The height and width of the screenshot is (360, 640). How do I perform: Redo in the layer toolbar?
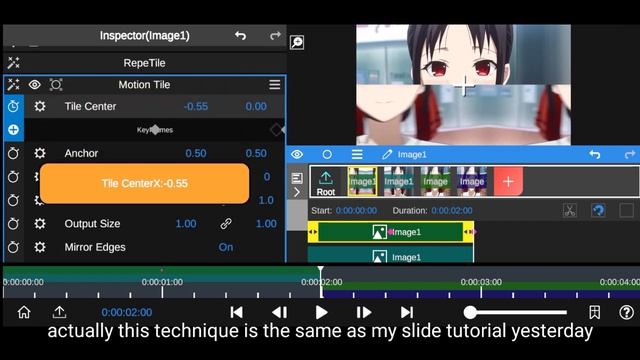click(630, 154)
